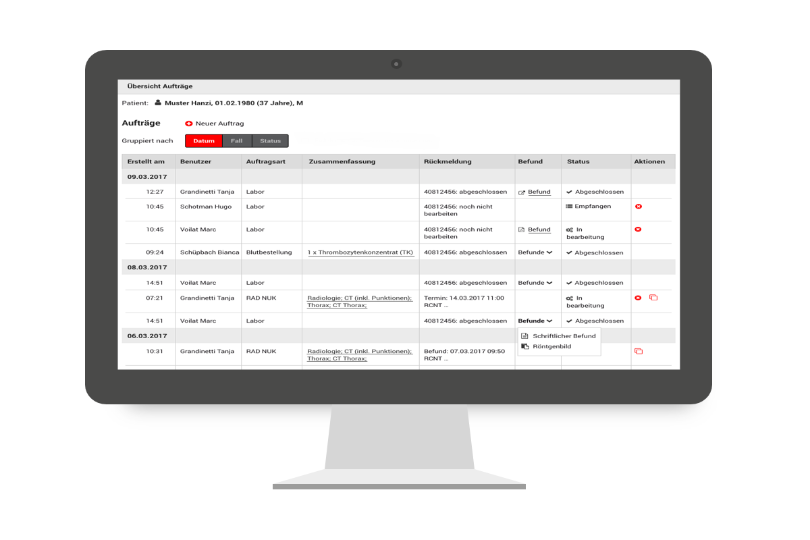Group orders by Status

(270, 141)
